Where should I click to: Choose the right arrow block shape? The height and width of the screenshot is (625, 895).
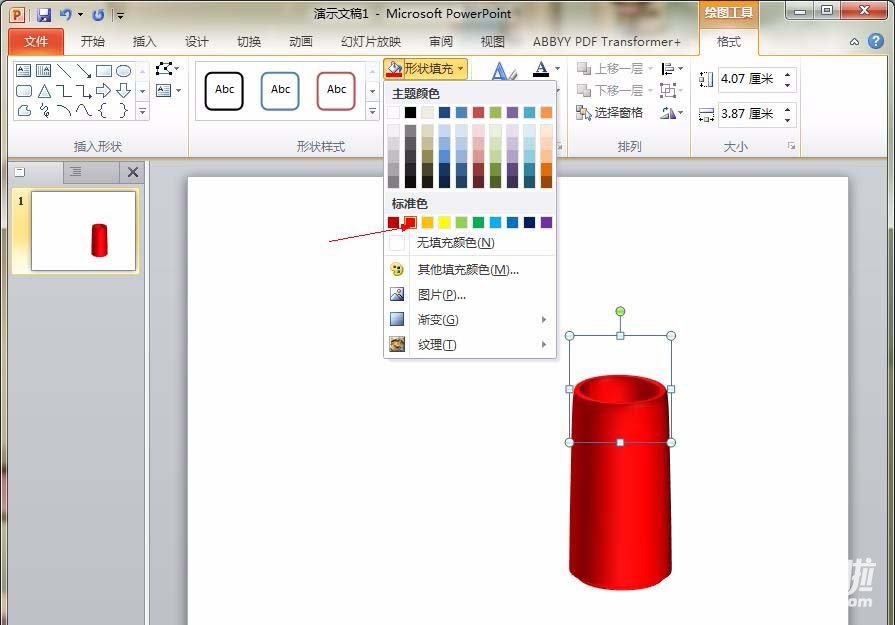point(103,91)
